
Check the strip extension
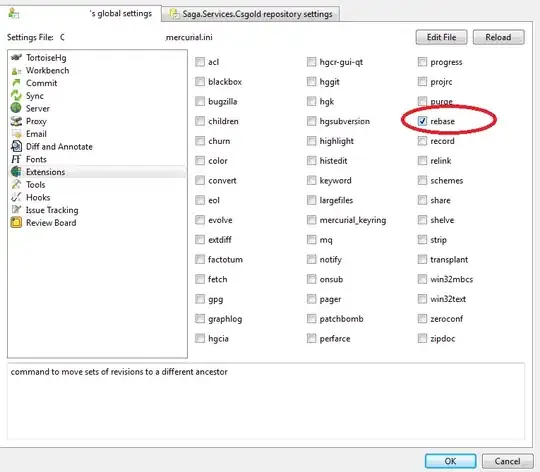(422, 240)
